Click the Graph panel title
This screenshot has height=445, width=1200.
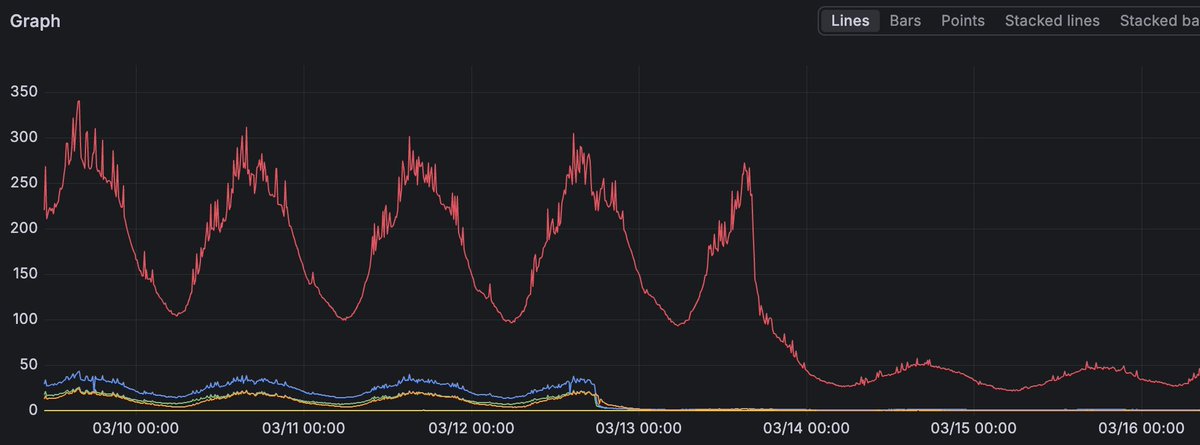tap(35, 21)
